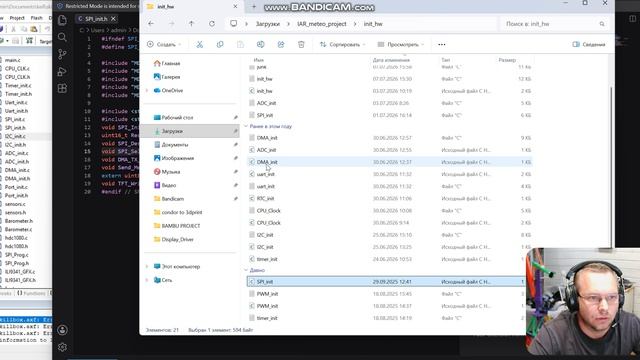Screen dimensions: 640x360
Task: Open VS Code Extensions icon
Action: coord(62,88)
